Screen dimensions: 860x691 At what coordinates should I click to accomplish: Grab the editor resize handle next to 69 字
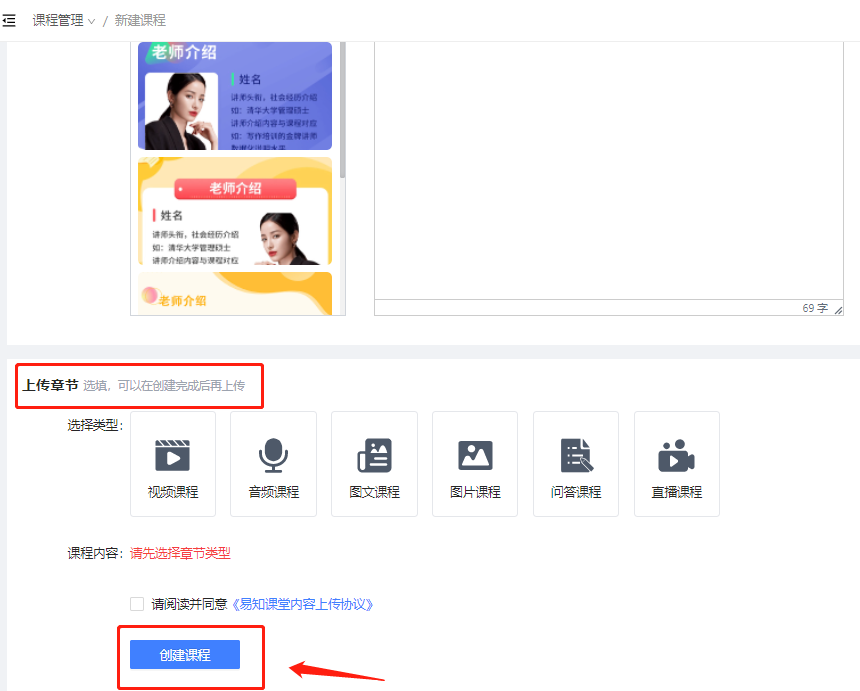click(x=838, y=310)
